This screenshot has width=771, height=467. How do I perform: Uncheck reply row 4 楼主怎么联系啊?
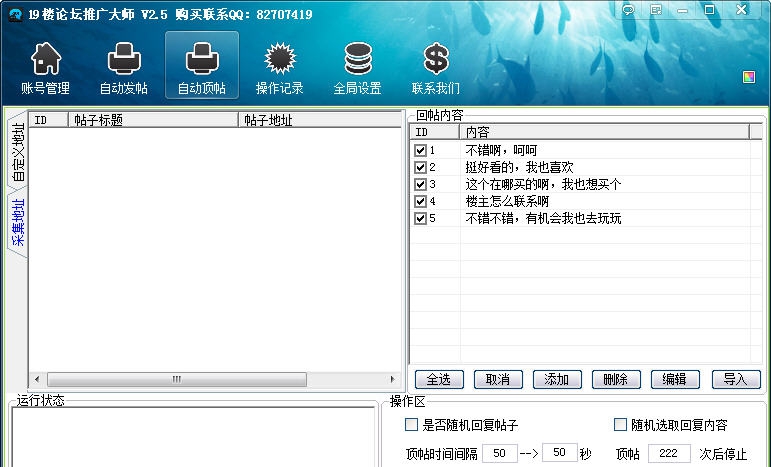tap(420, 201)
